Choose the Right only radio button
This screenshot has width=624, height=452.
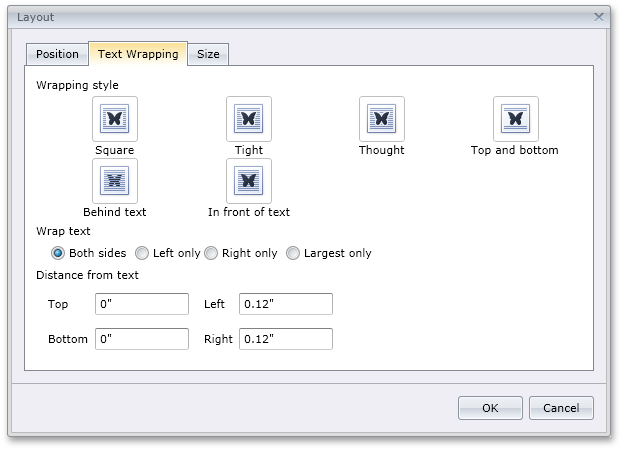click(211, 253)
